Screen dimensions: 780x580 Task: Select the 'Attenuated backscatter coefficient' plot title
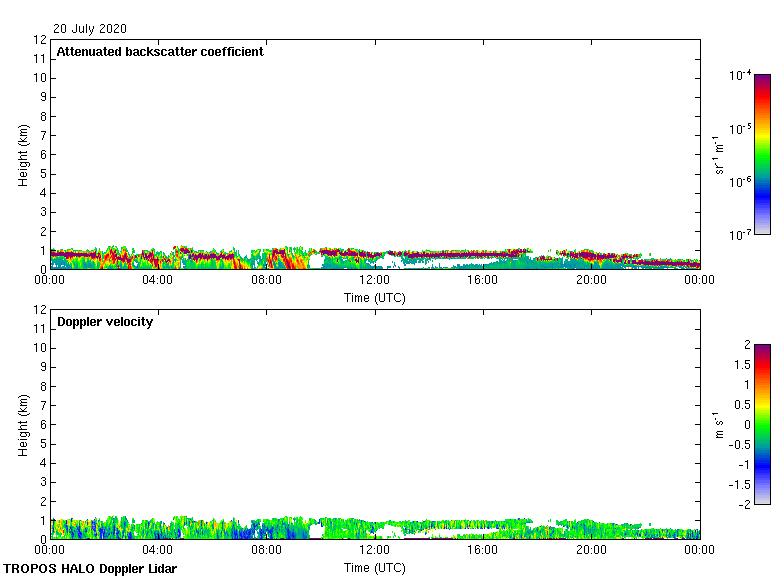click(160, 52)
